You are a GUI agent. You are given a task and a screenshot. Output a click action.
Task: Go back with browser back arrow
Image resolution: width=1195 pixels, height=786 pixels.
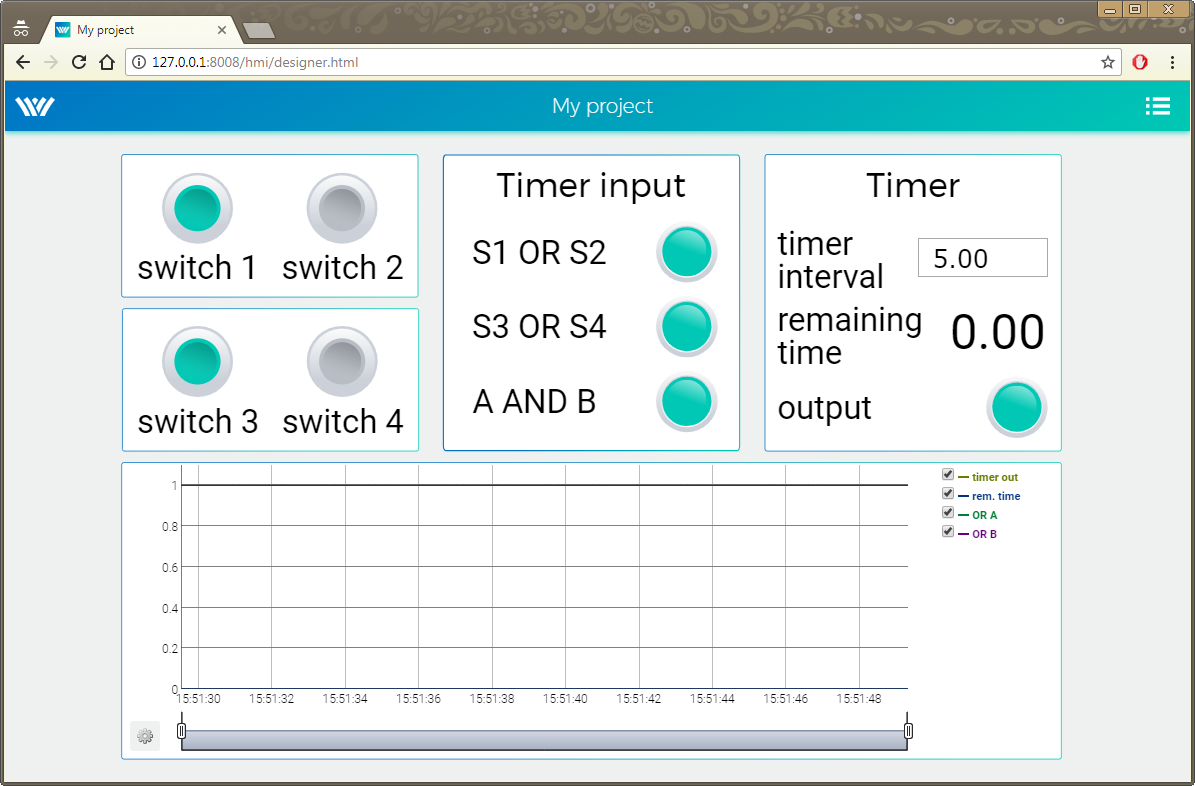tap(23, 63)
